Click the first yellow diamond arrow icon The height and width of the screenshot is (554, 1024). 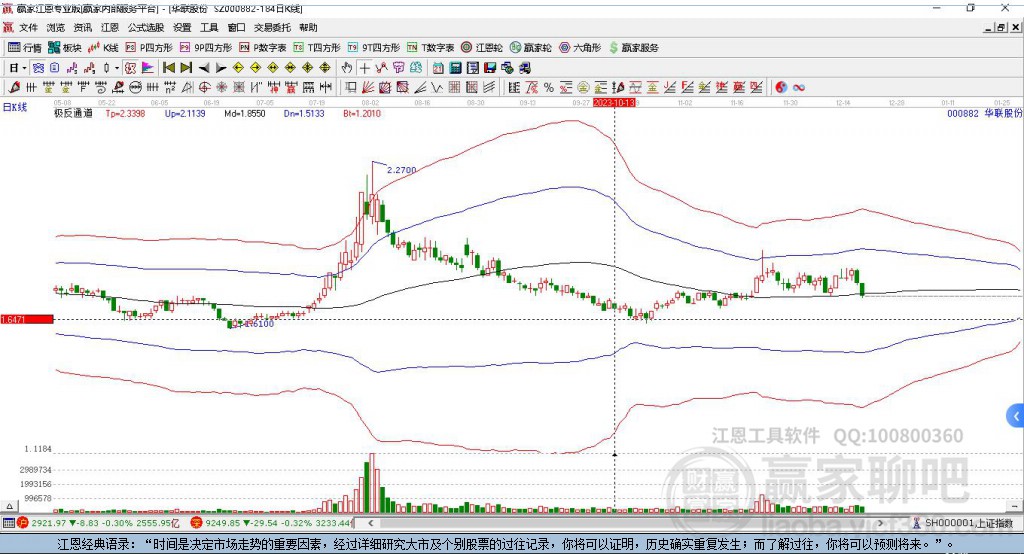238,68
